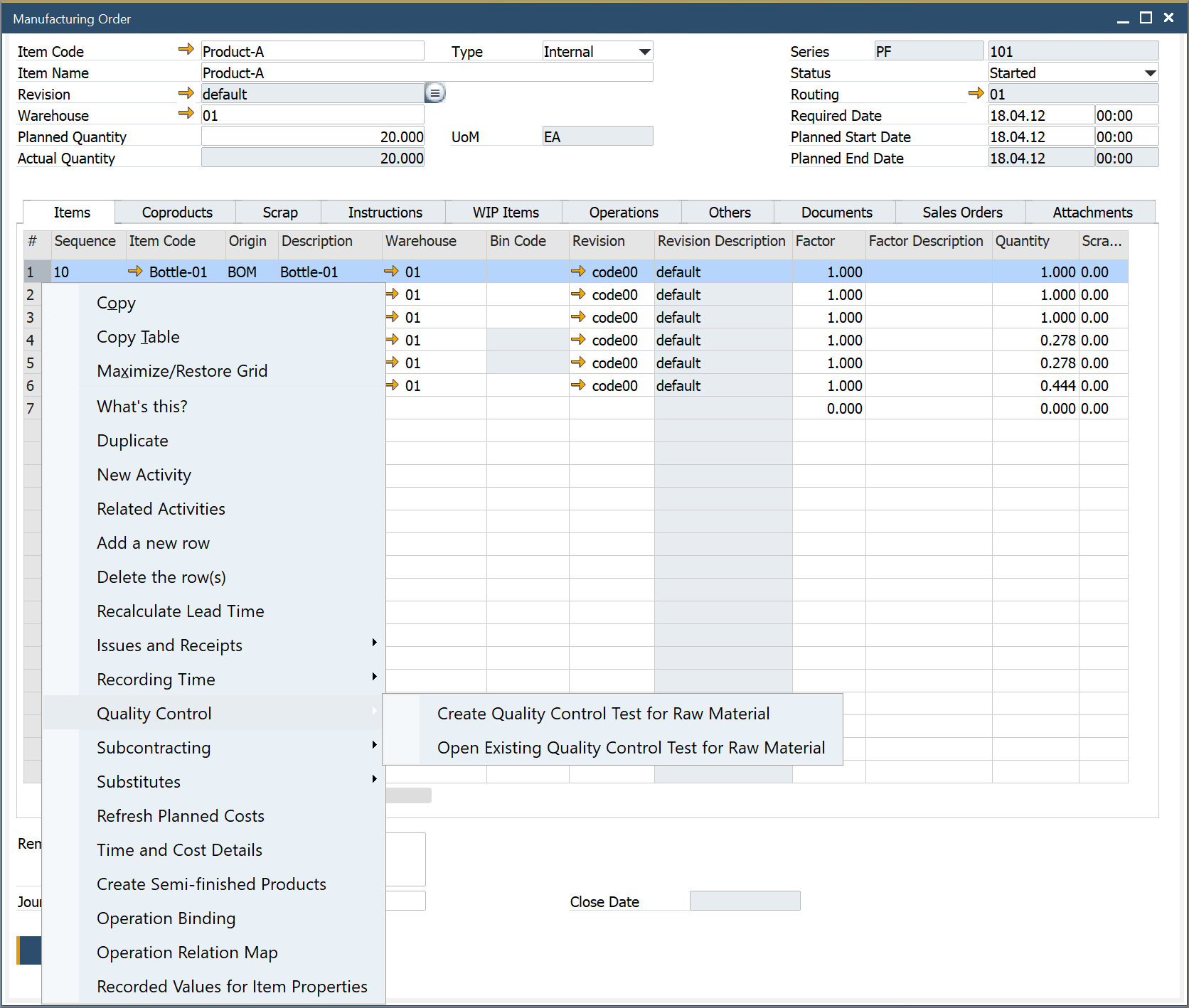Open the Others tab
Viewport: 1189px width, 1008px height.
730,213
